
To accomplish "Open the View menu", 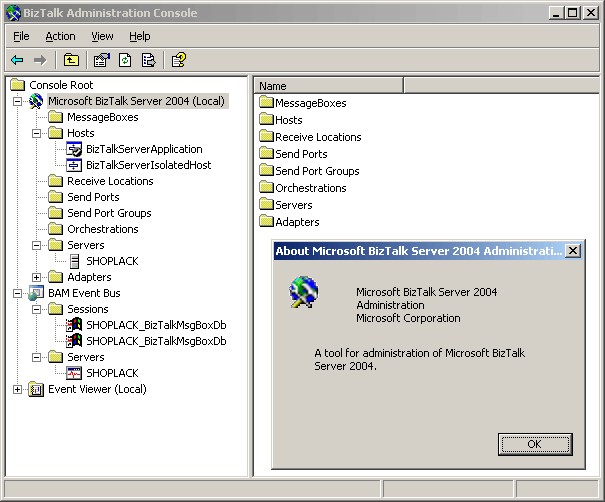I will point(102,36).
